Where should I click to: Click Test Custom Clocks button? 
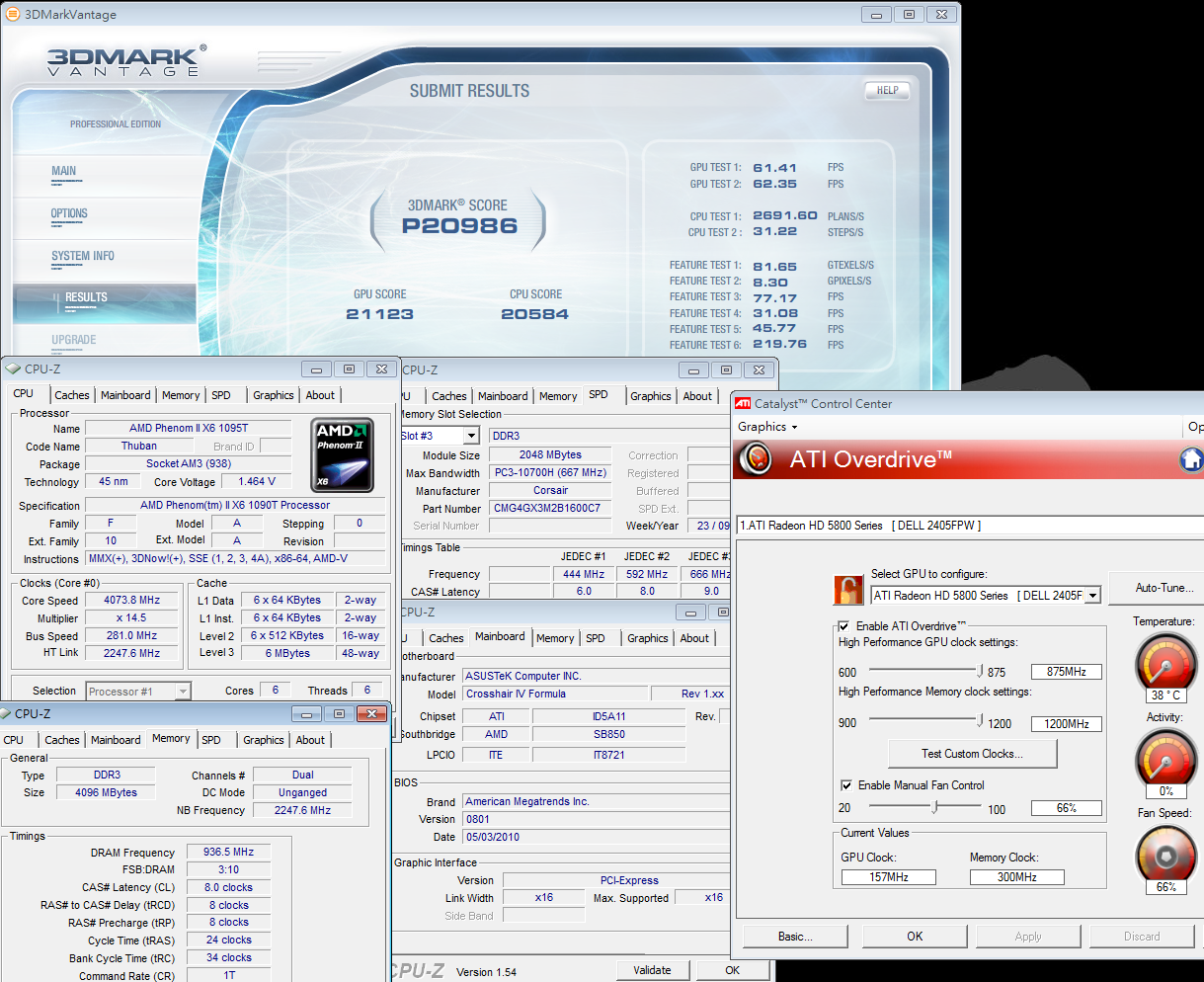(973, 754)
